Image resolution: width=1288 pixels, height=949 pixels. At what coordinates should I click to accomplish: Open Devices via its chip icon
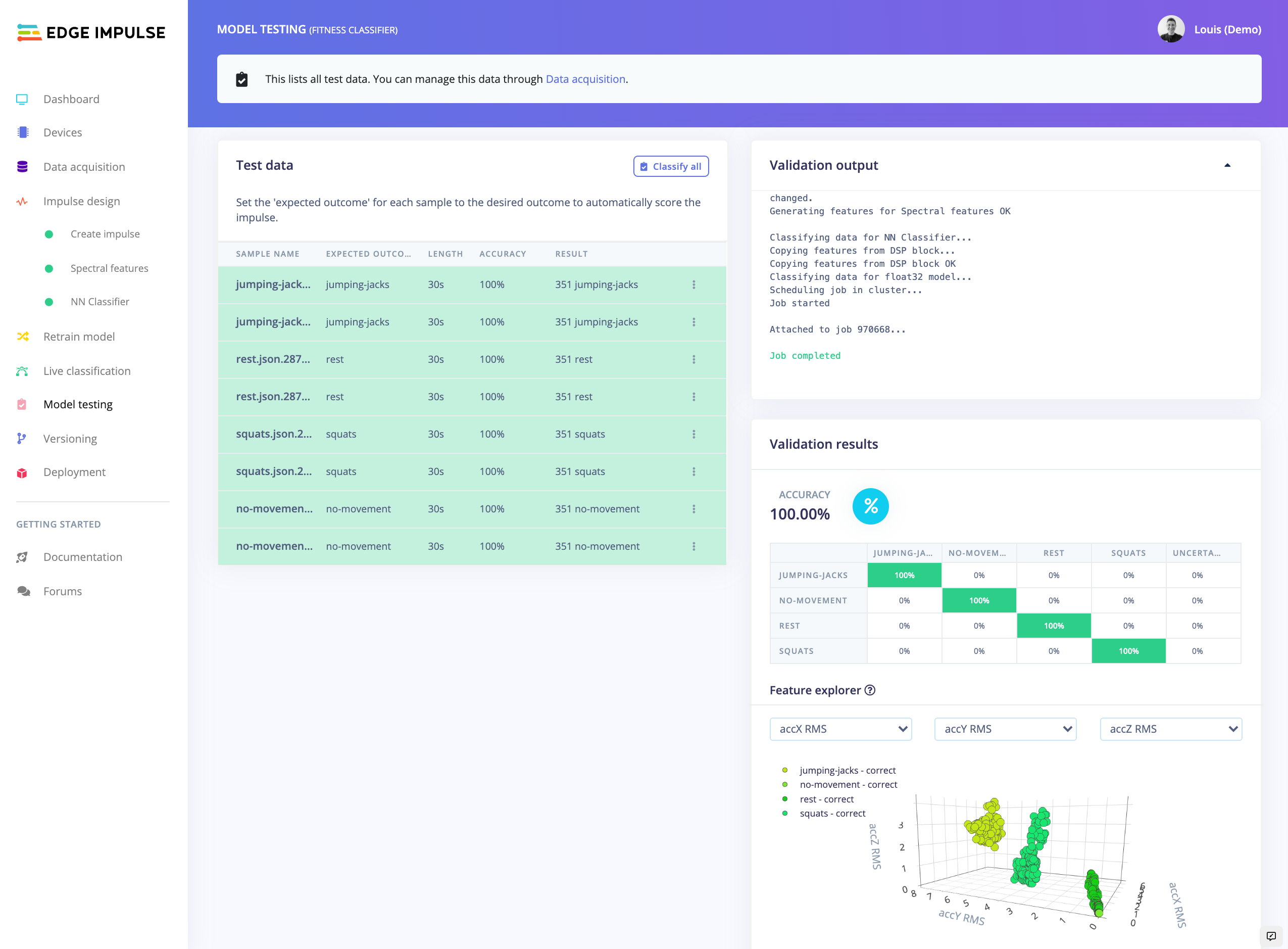tap(22, 133)
